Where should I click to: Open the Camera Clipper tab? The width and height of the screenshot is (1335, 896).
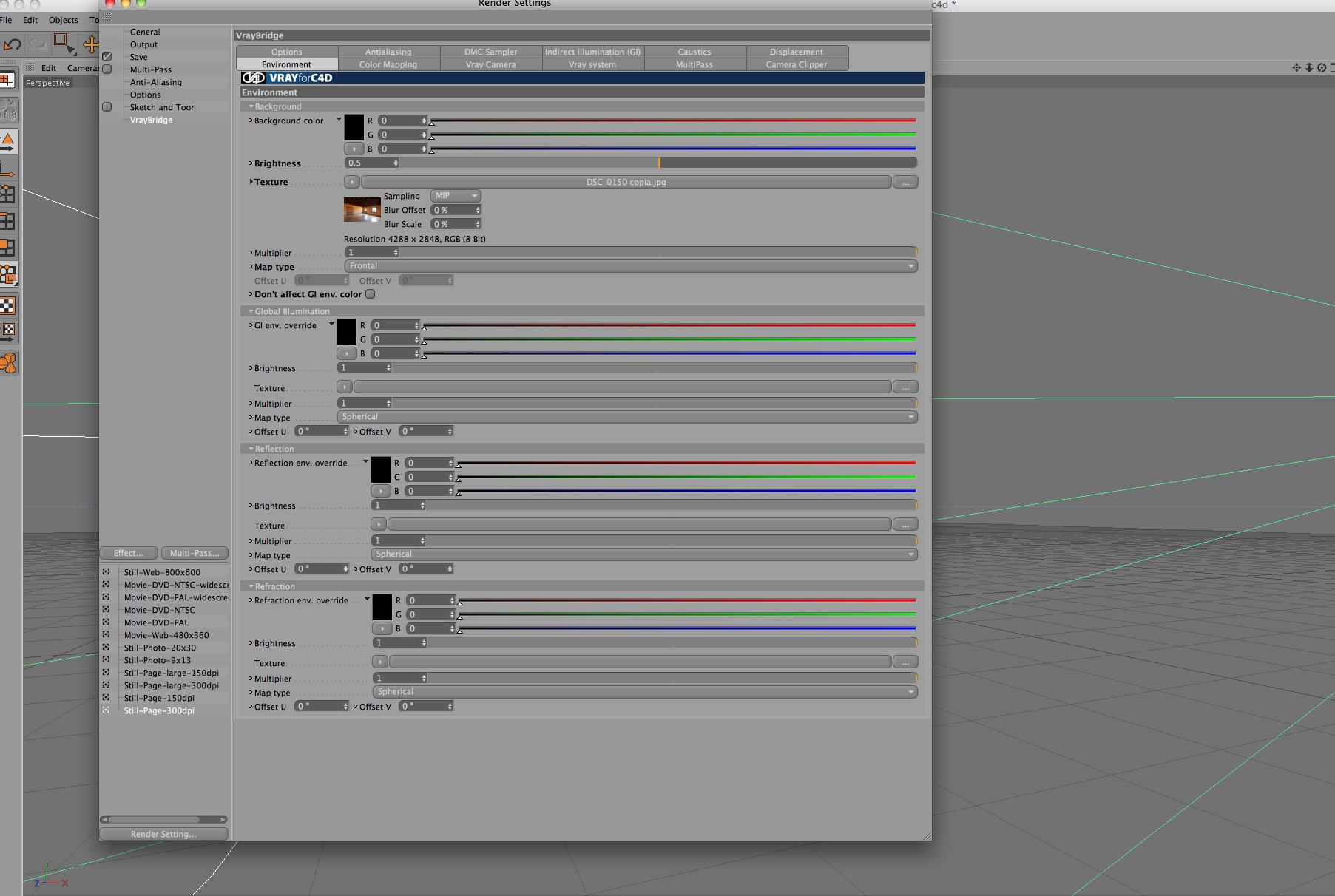[797, 64]
